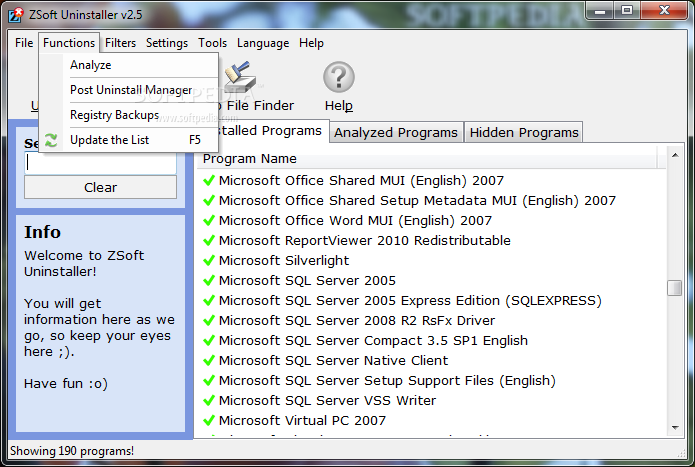Select Microsoft SQL Server Compact 3.5 SP1 English
Screen dimensions: 695x467
point(373,340)
